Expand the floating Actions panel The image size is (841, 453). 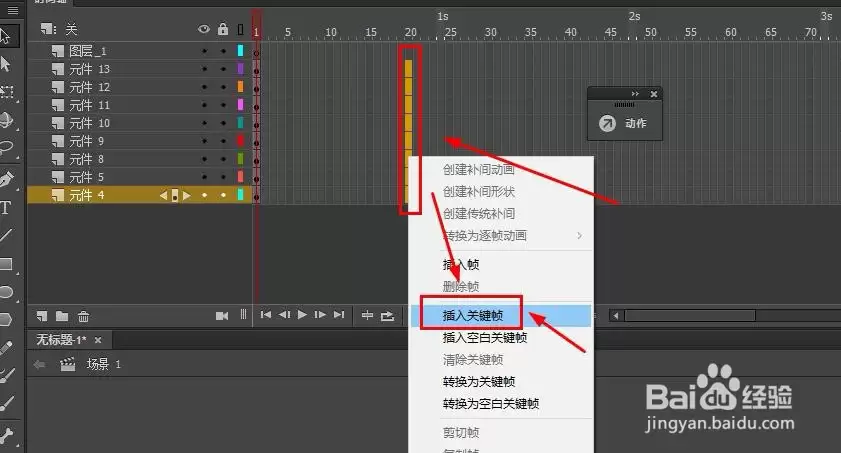pos(635,94)
